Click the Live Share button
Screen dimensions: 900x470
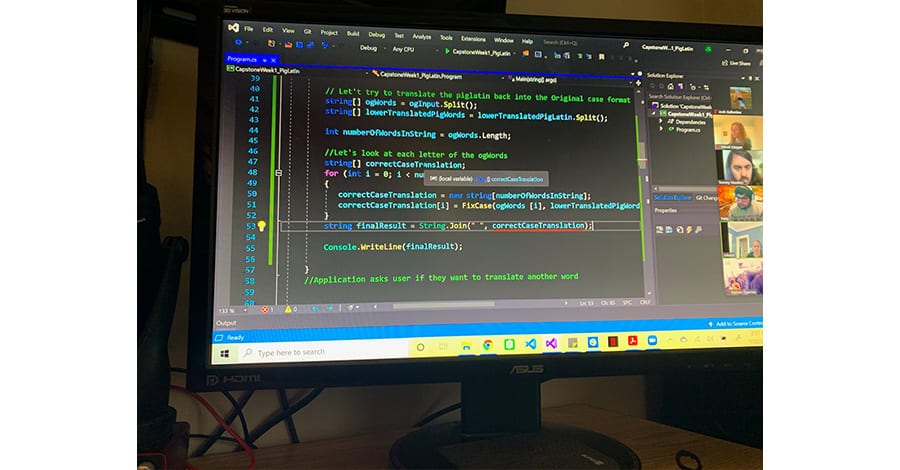click(736, 63)
